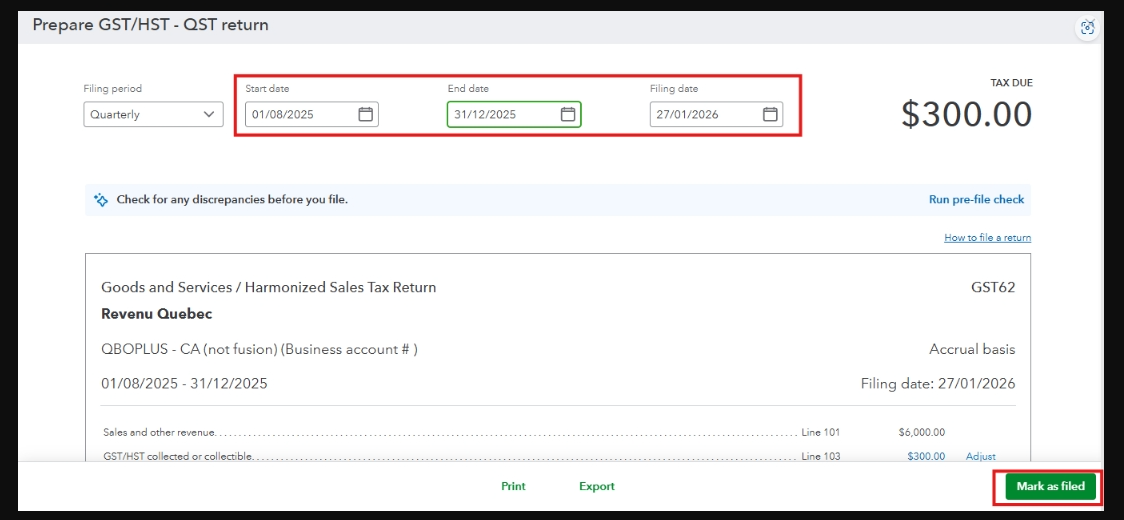Image resolution: width=1124 pixels, height=520 pixels.
Task: Select the Line 101 label
Action: click(x=821, y=432)
